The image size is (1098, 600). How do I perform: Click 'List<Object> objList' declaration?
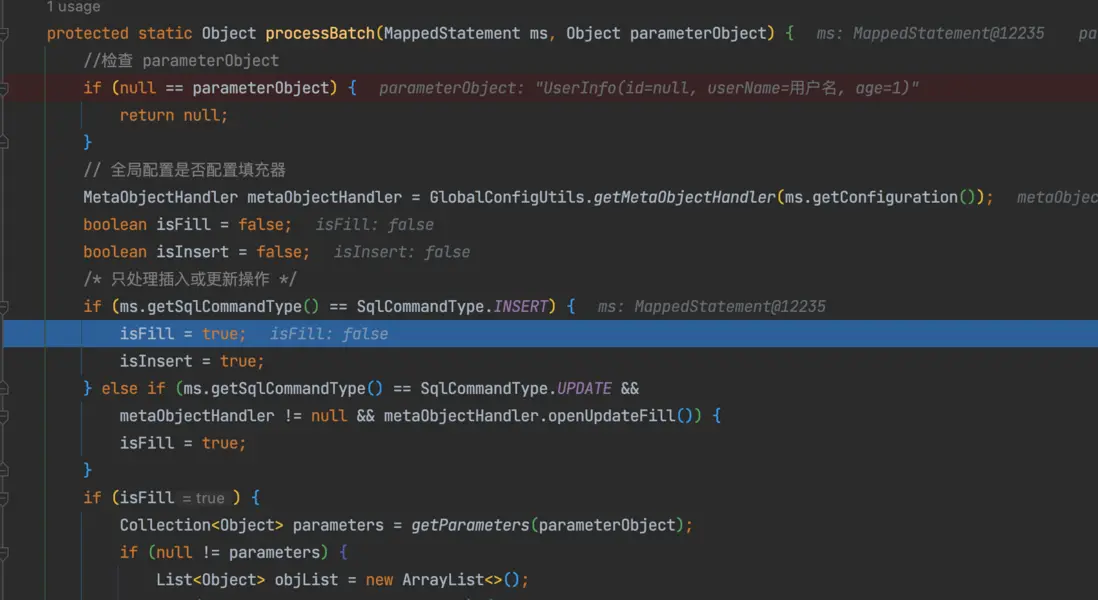click(x=247, y=580)
